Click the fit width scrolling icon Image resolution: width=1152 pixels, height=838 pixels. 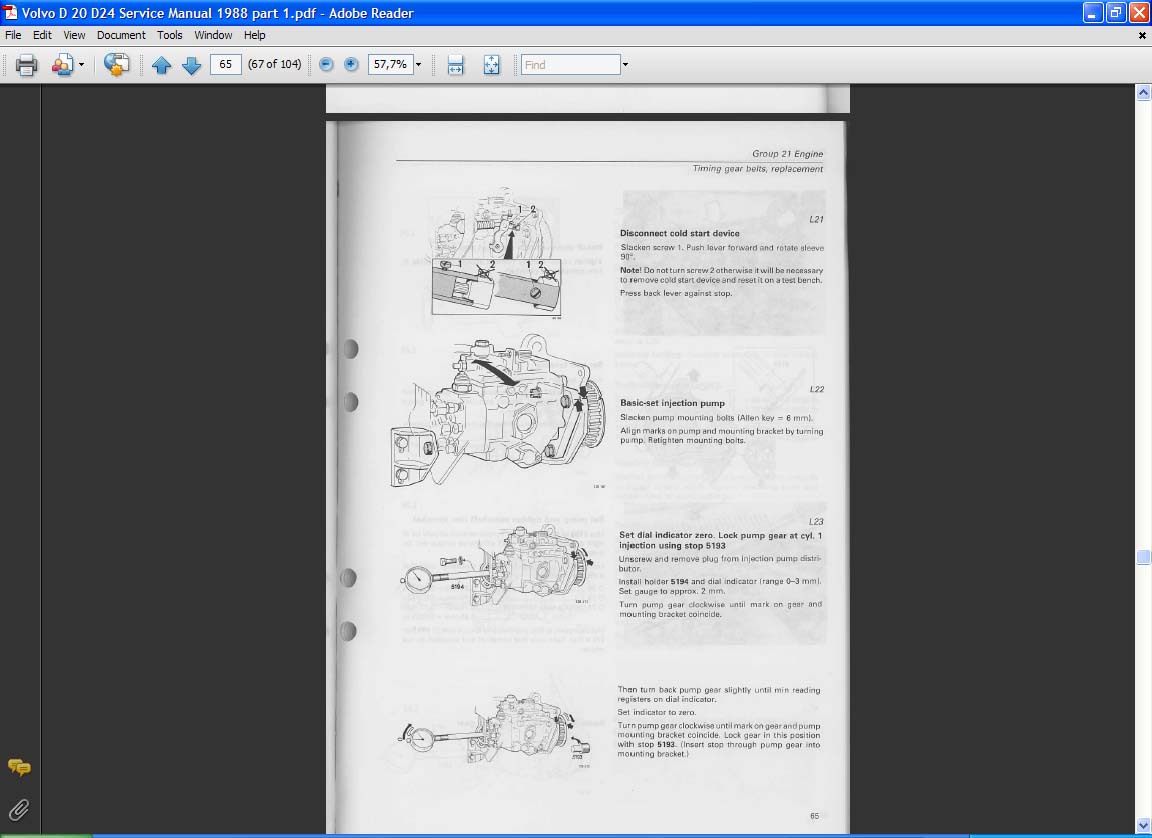[456, 65]
